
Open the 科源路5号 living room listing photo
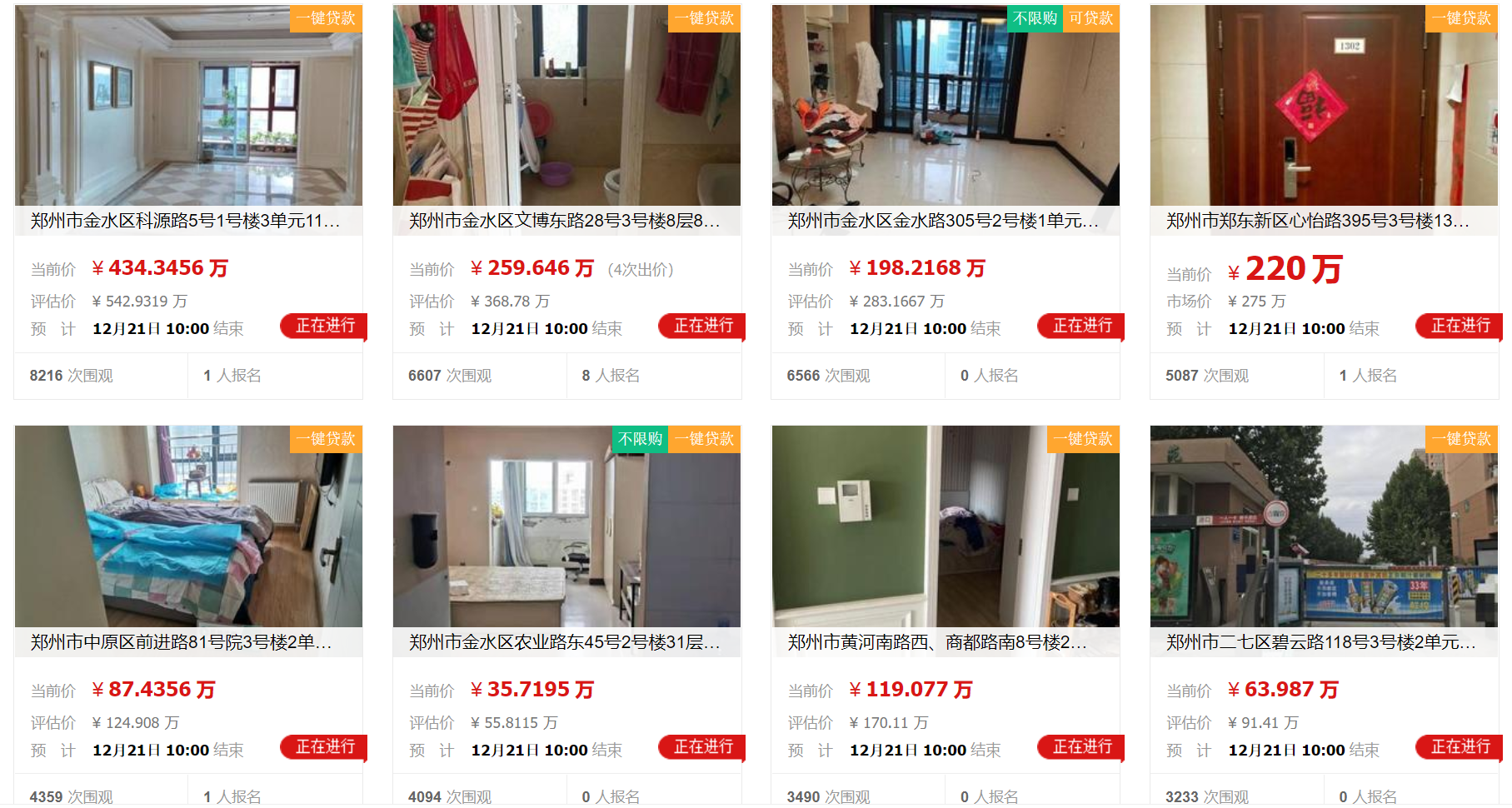tap(188, 106)
